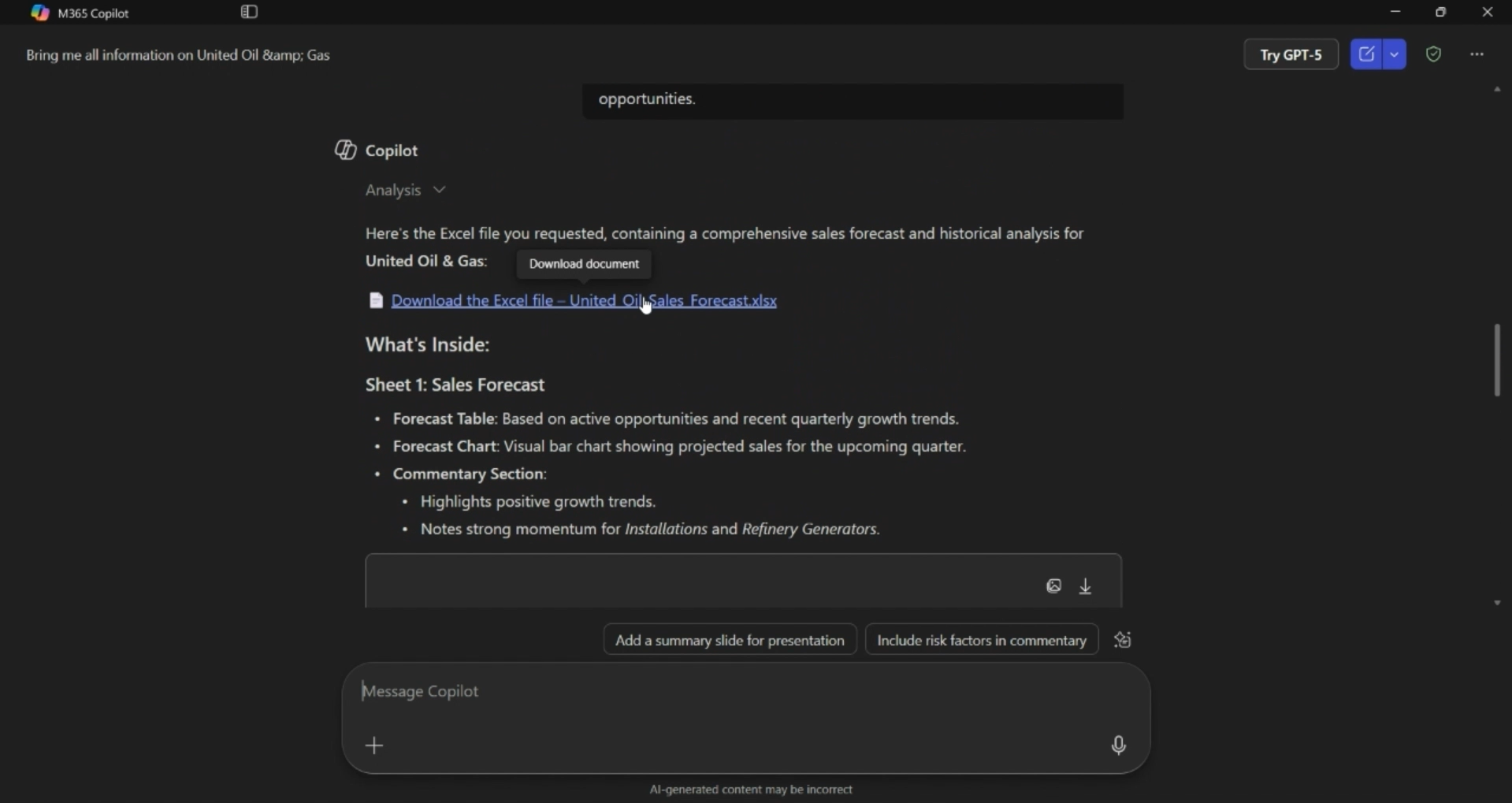Click the green shield protection icon
This screenshot has width=1512, height=803.
(1435, 54)
